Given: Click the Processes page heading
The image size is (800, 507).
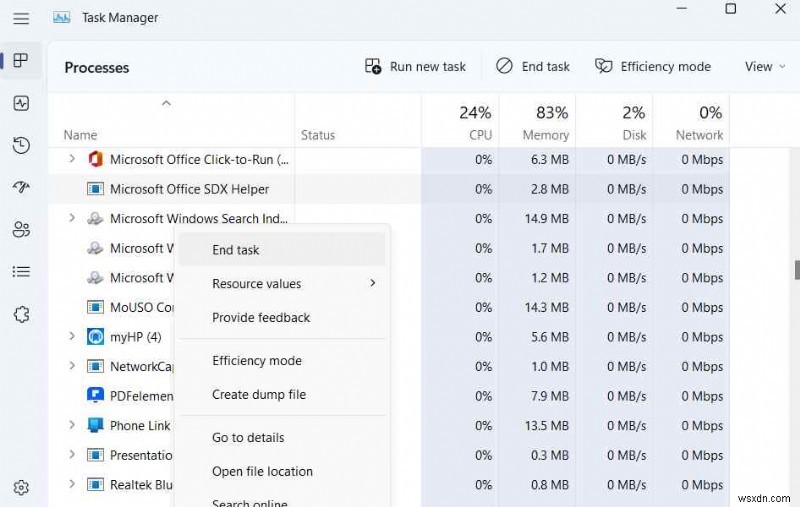Looking at the screenshot, I should [x=96, y=68].
